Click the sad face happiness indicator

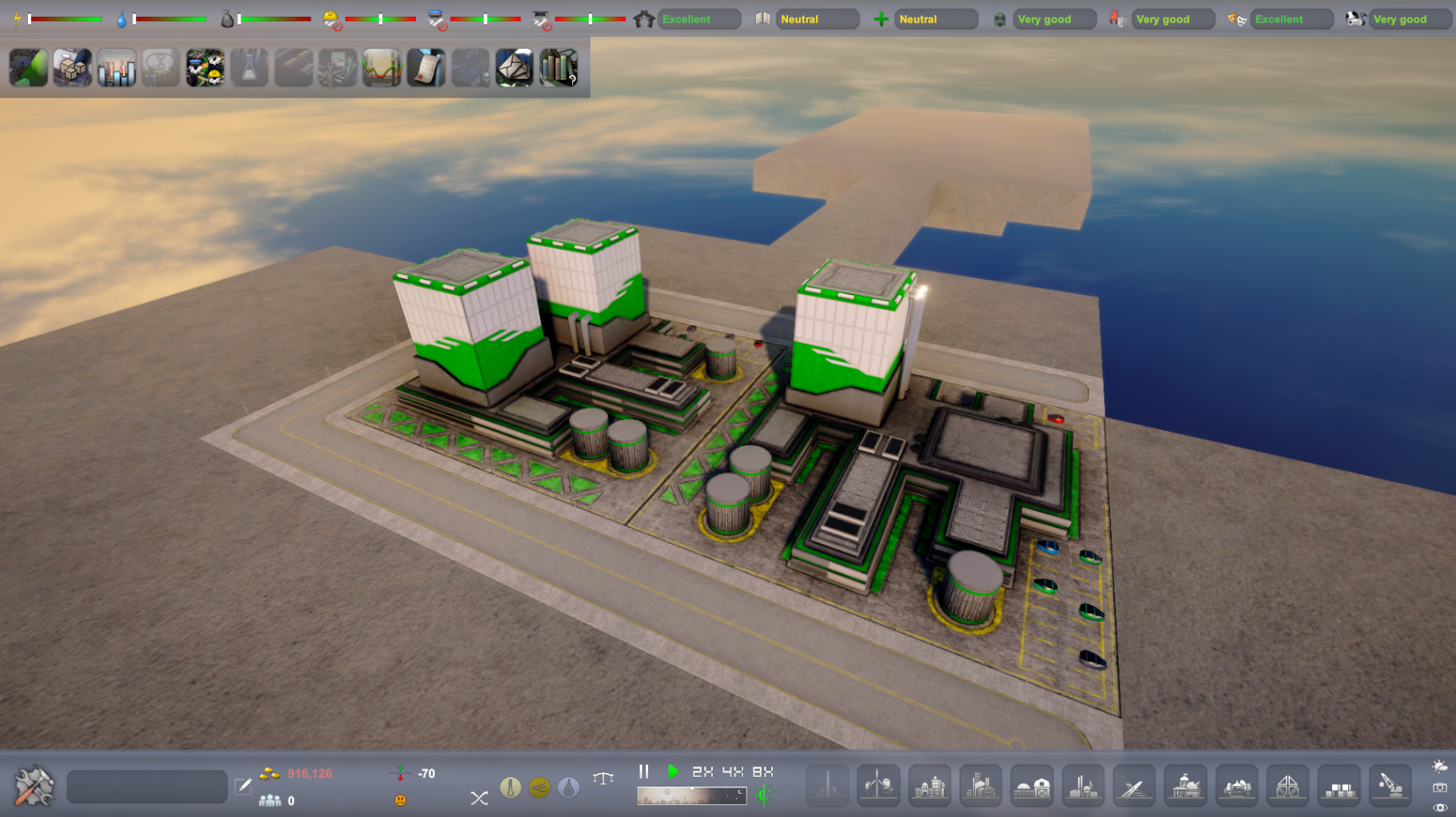click(x=400, y=800)
